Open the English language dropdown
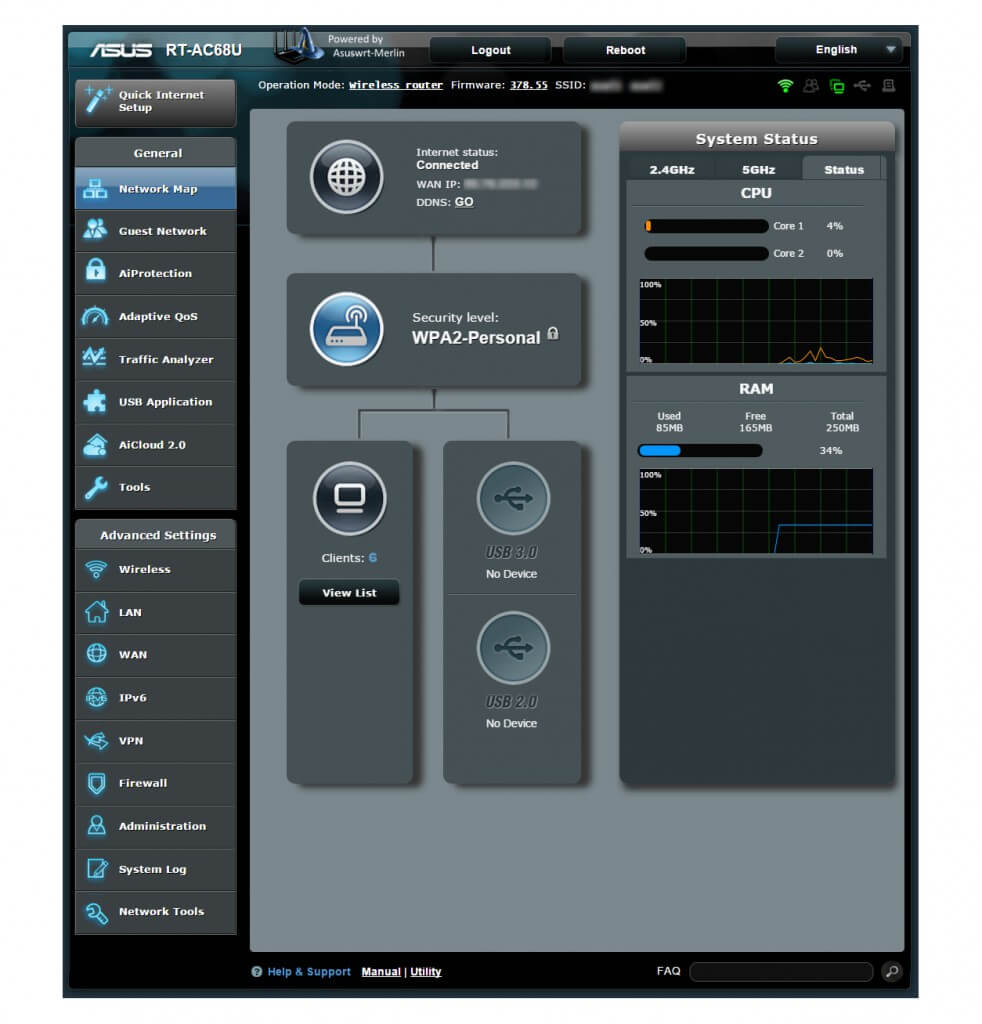The width and height of the screenshot is (982, 1024). pos(839,50)
